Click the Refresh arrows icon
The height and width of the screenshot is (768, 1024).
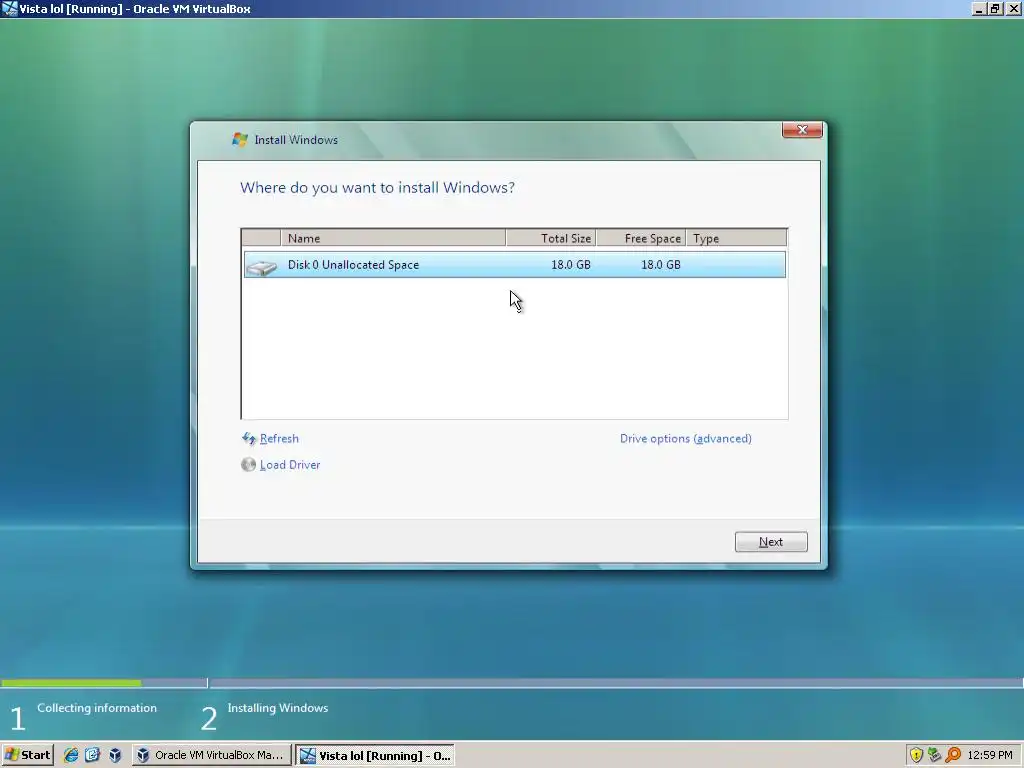pyautogui.click(x=249, y=438)
